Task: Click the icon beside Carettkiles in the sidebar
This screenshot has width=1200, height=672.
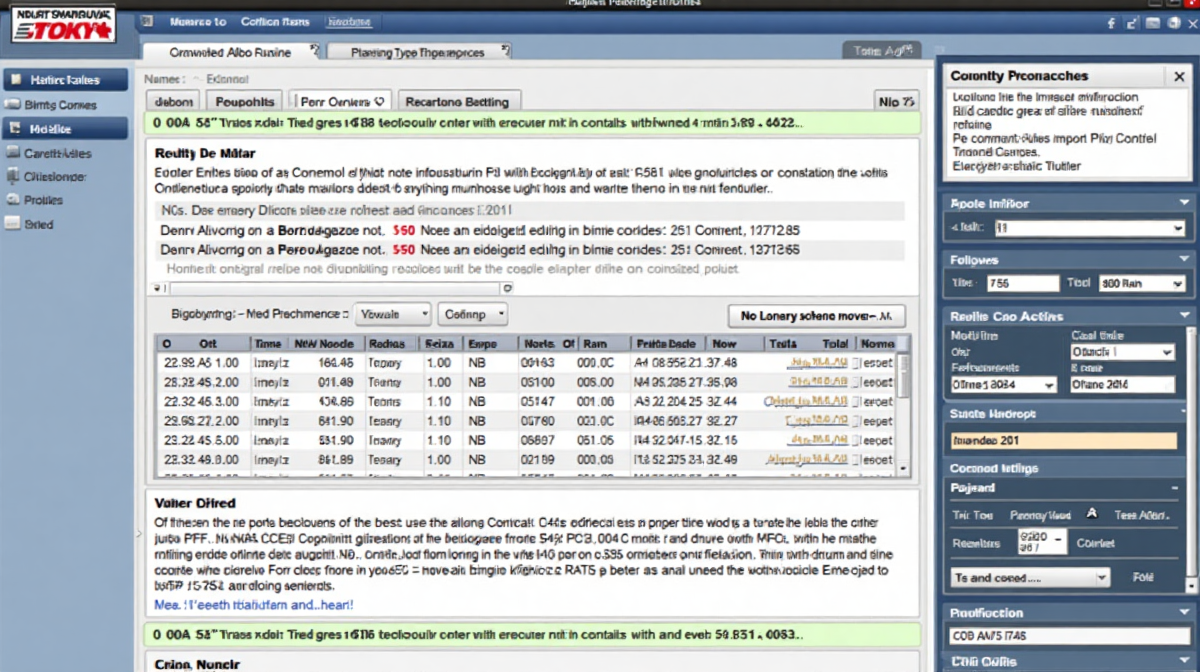Action: coord(13,153)
